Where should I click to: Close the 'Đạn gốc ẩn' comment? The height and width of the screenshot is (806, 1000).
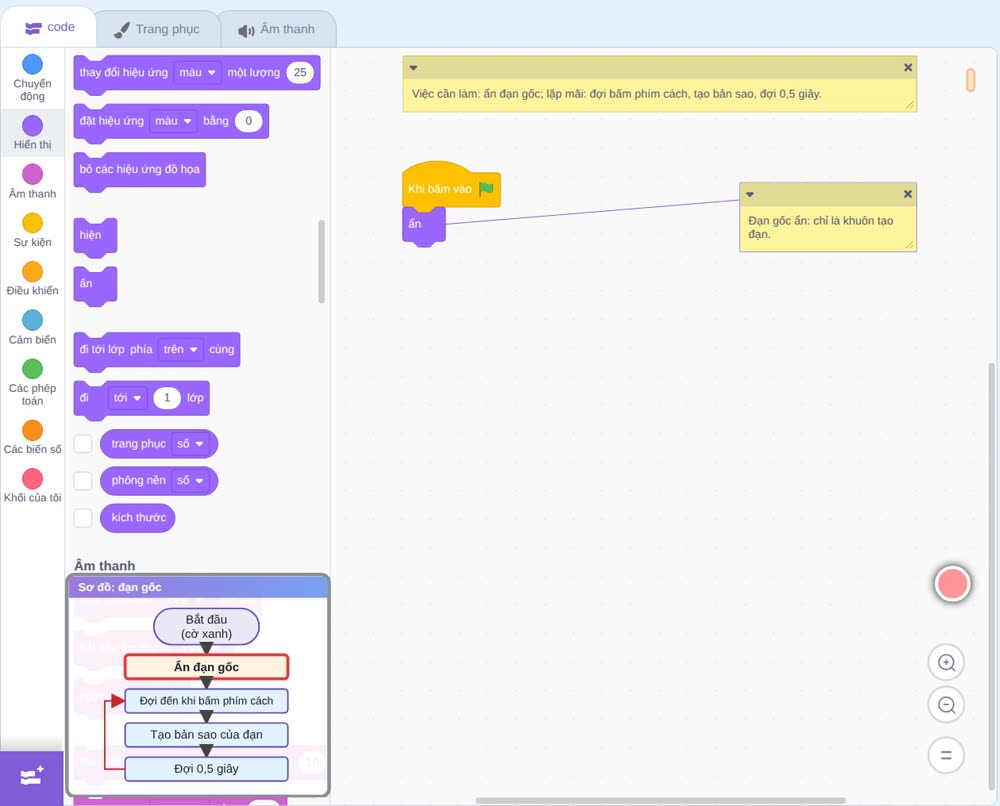908,194
